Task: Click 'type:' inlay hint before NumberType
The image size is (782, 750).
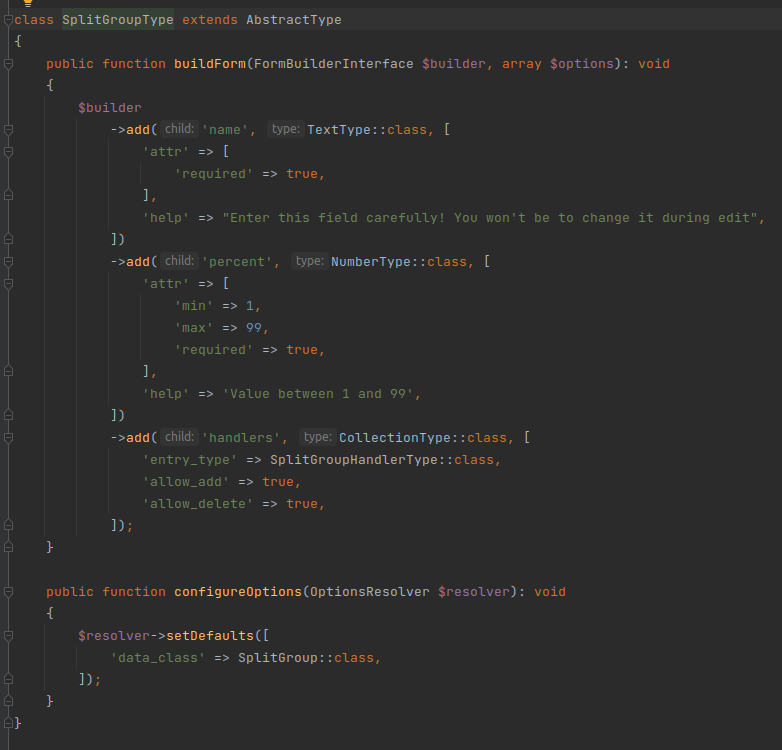Action: click(x=310, y=261)
